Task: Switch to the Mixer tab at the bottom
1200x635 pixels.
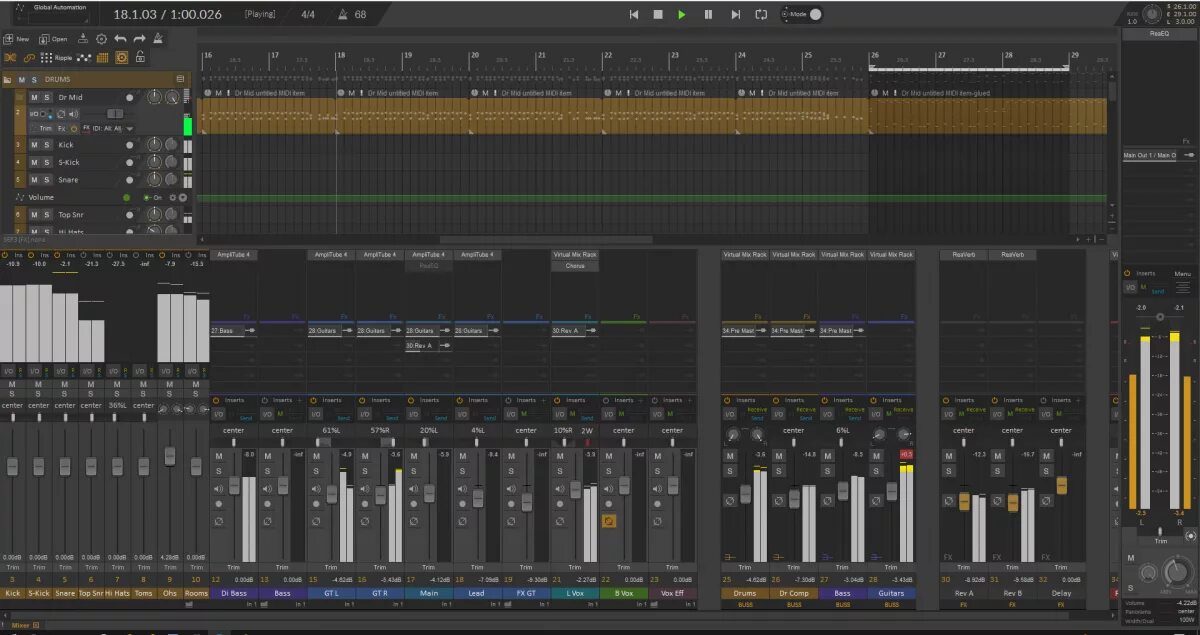Action: 20,625
